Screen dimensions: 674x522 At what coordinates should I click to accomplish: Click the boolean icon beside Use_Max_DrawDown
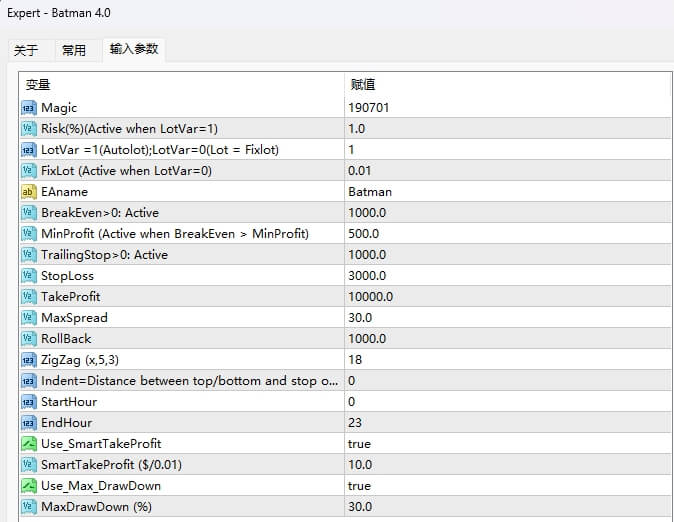pos(29,486)
